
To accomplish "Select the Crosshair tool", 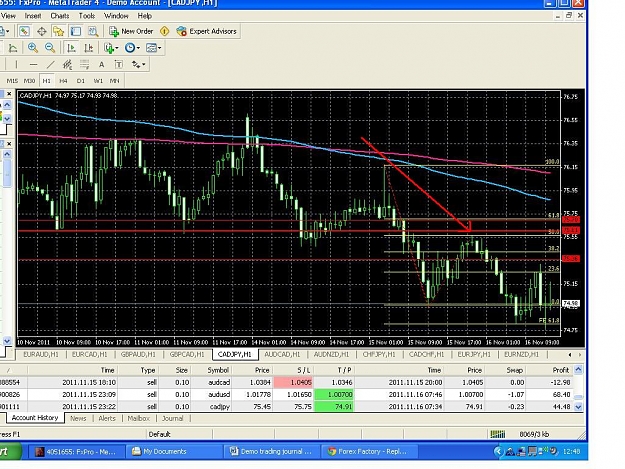I will pyautogui.click(x=41, y=31).
